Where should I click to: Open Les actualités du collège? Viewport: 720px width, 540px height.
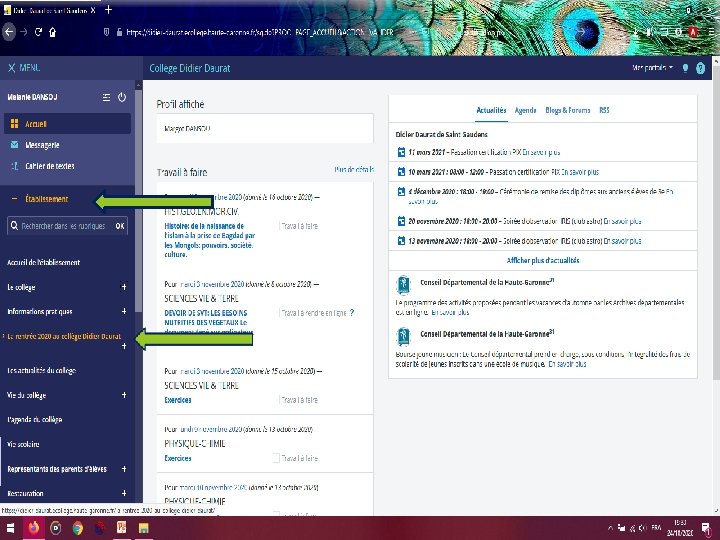pyautogui.click(x=41, y=370)
